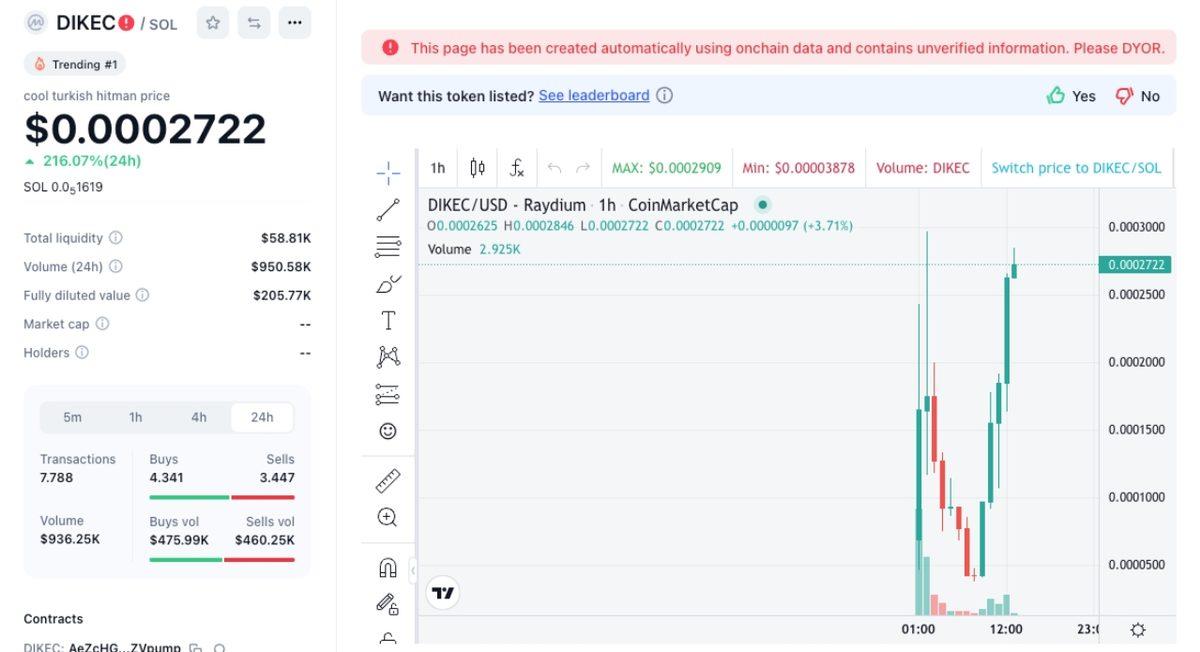Open the indicators fx menu
The height and width of the screenshot is (652, 1200).
(x=517, y=167)
